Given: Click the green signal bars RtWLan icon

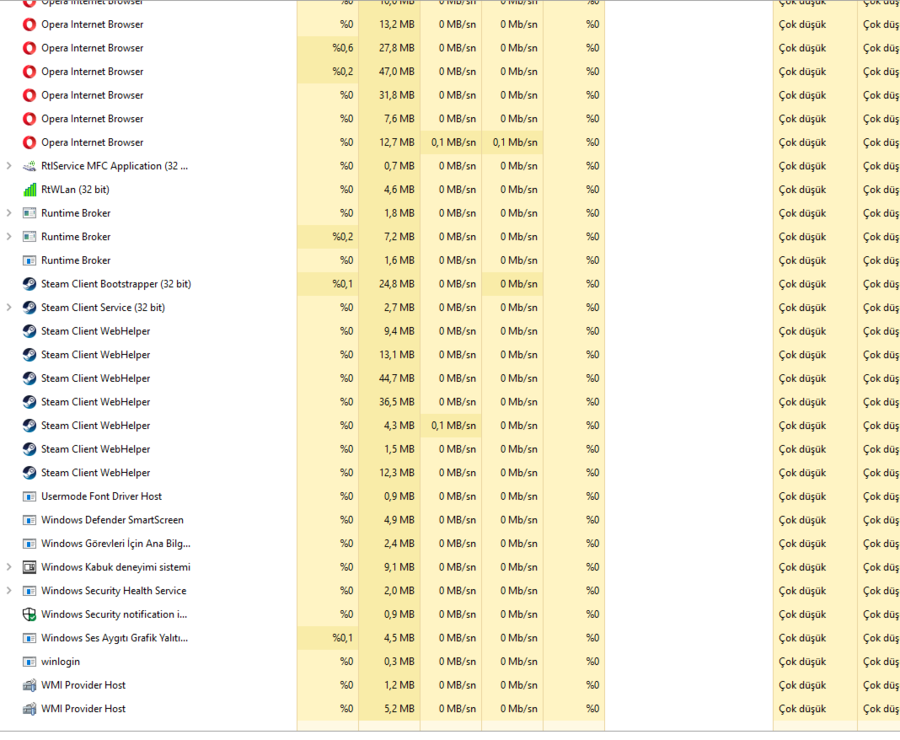Looking at the screenshot, I should click(29, 189).
